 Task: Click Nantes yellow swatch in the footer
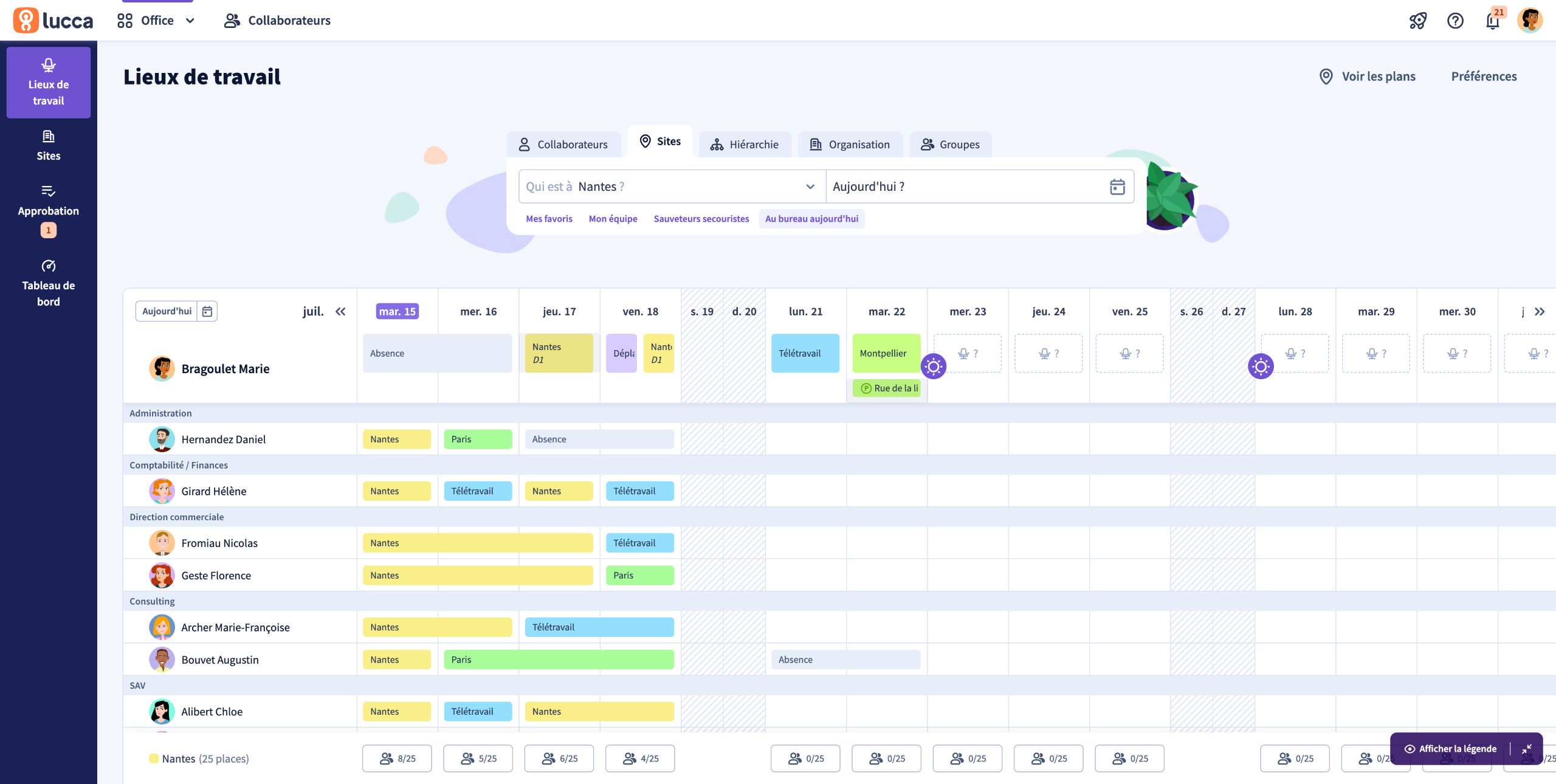pos(154,758)
